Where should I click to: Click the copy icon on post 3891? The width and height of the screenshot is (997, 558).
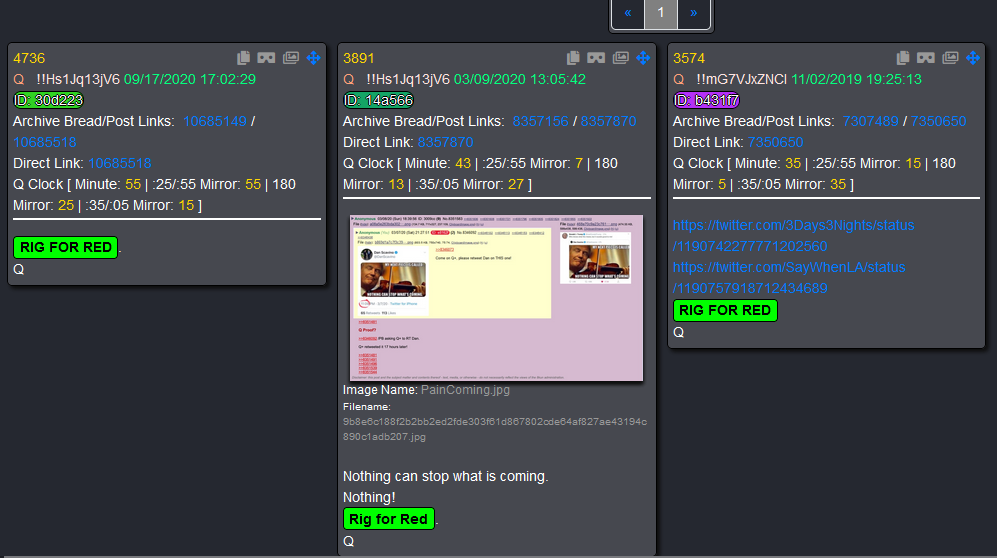click(x=573, y=58)
